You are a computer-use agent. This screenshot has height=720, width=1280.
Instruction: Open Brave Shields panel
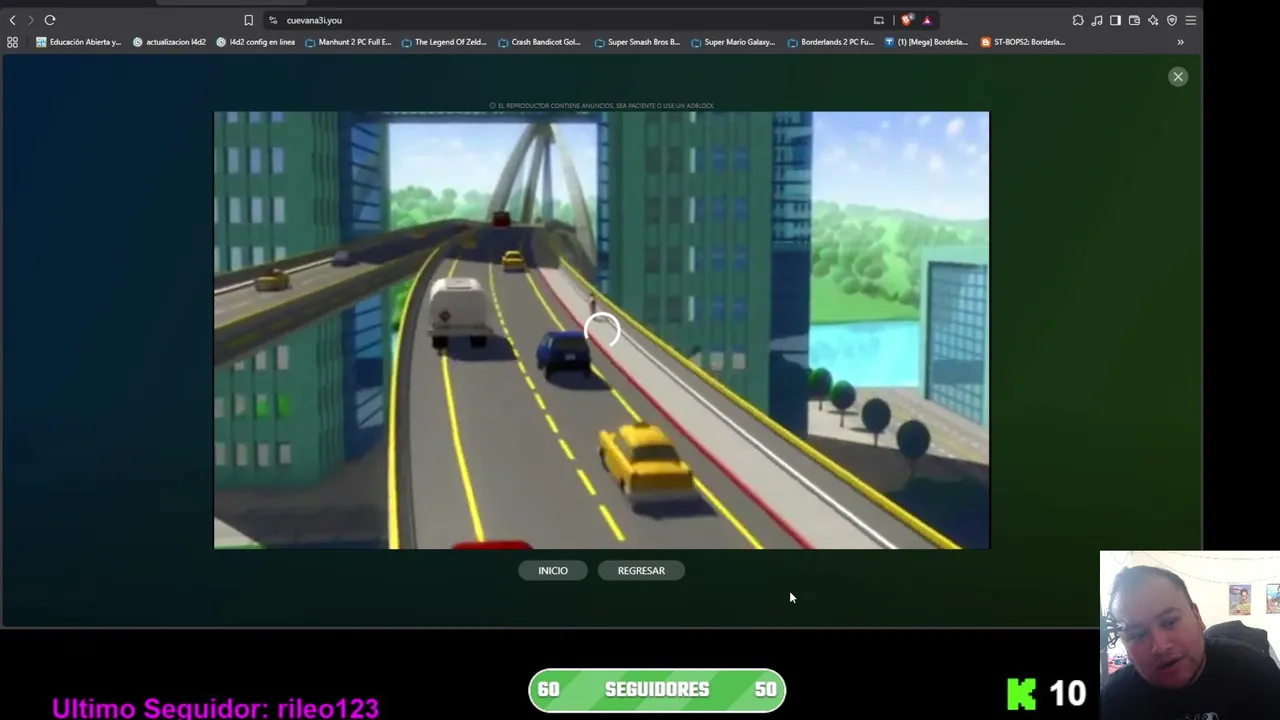pyautogui.click(x=907, y=20)
